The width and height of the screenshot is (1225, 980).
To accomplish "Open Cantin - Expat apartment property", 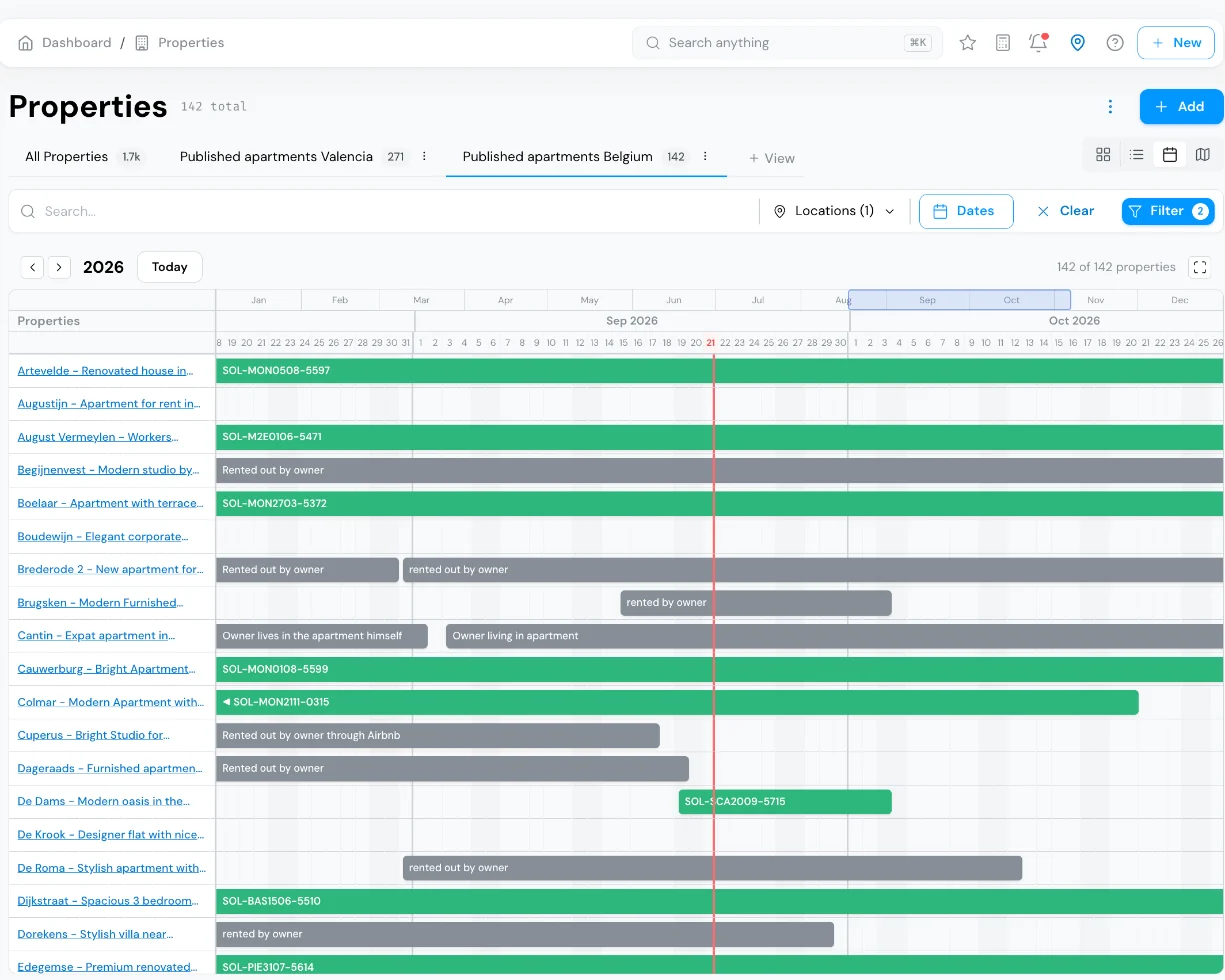I will tap(96, 636).
